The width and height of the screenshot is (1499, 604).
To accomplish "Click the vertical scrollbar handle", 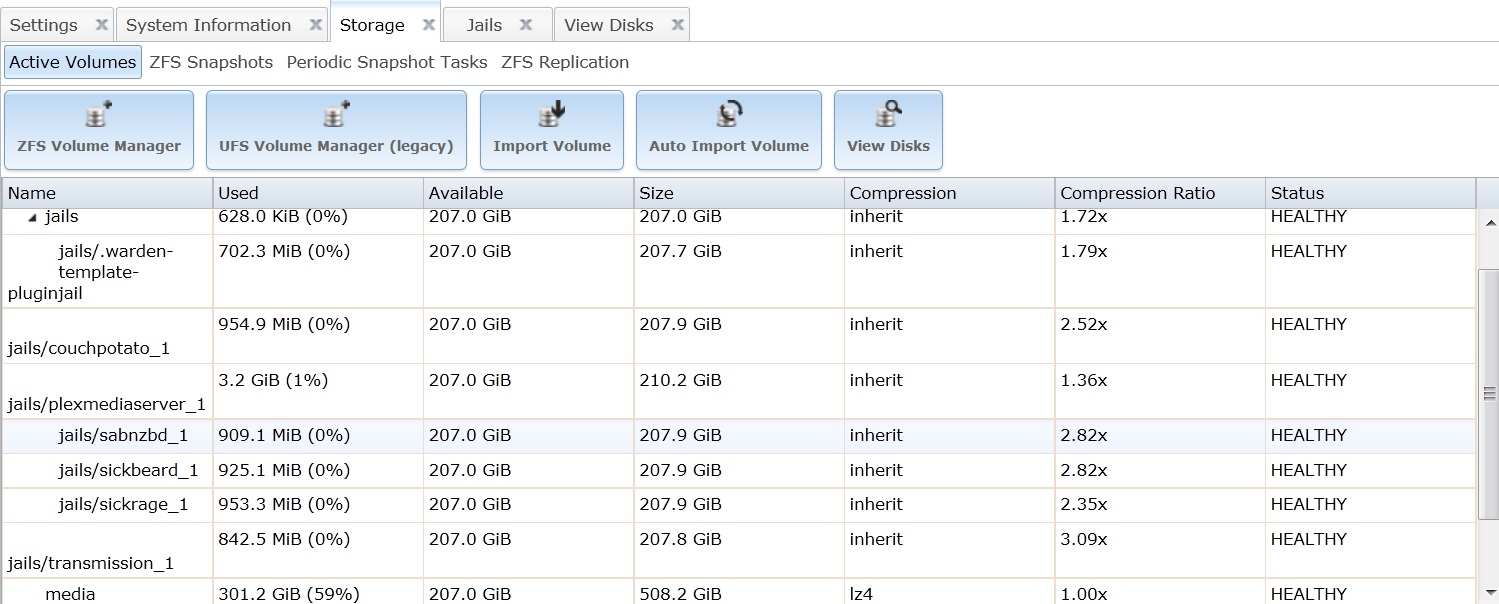I will coord(1488,394).
